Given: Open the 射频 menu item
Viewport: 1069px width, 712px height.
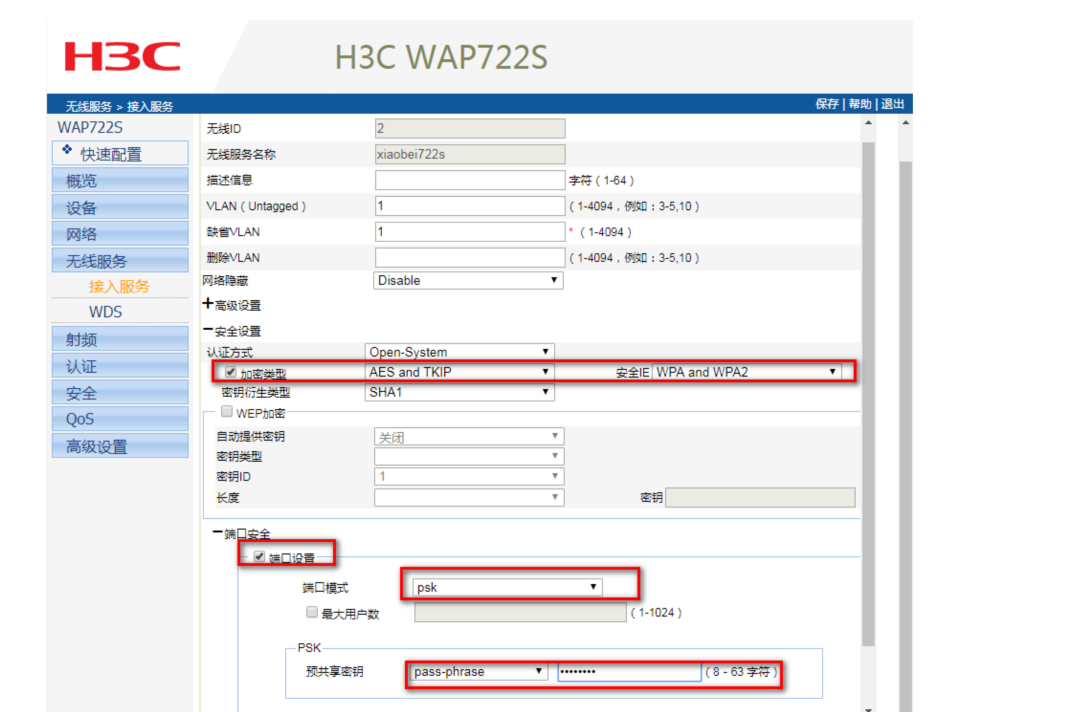Looking at the screenshot, I should pyautogui.click(x=120, y=339).
